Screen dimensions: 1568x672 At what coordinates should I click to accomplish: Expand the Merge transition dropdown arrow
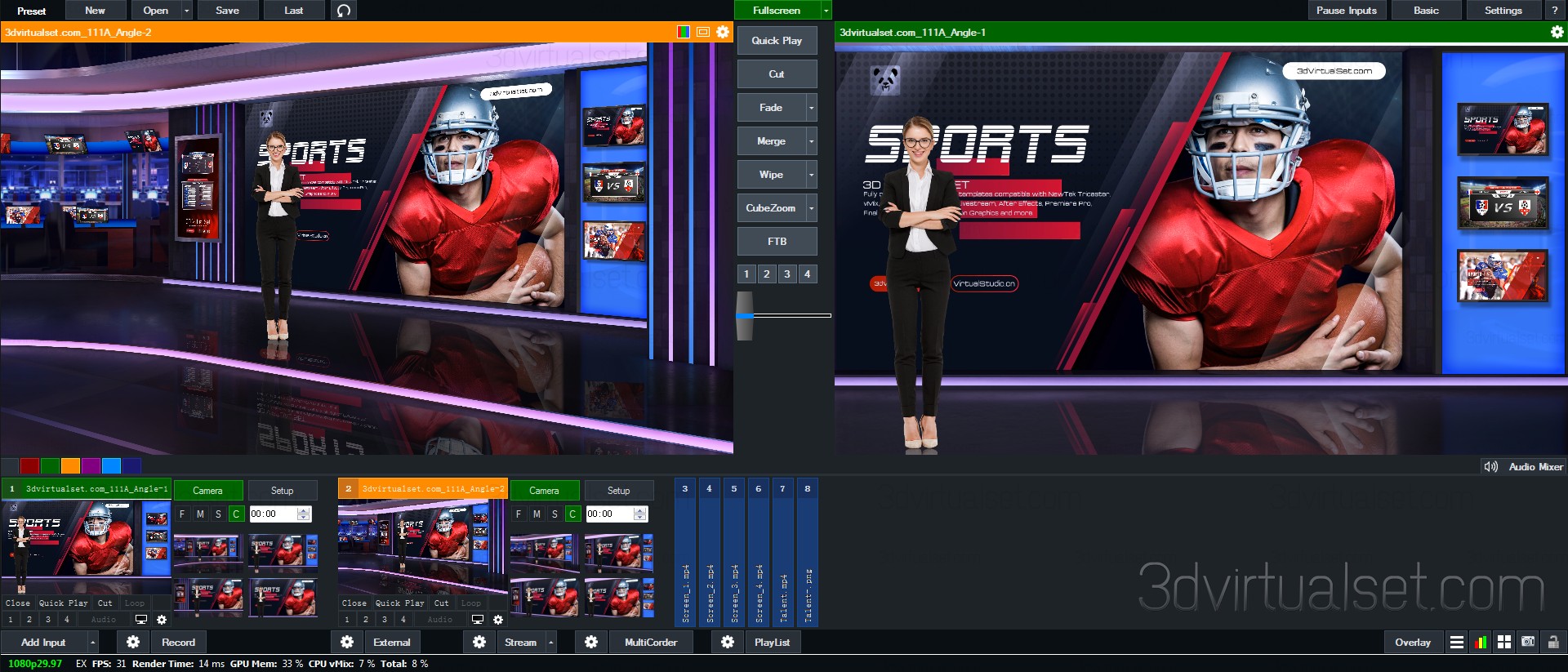click(811, 141)
